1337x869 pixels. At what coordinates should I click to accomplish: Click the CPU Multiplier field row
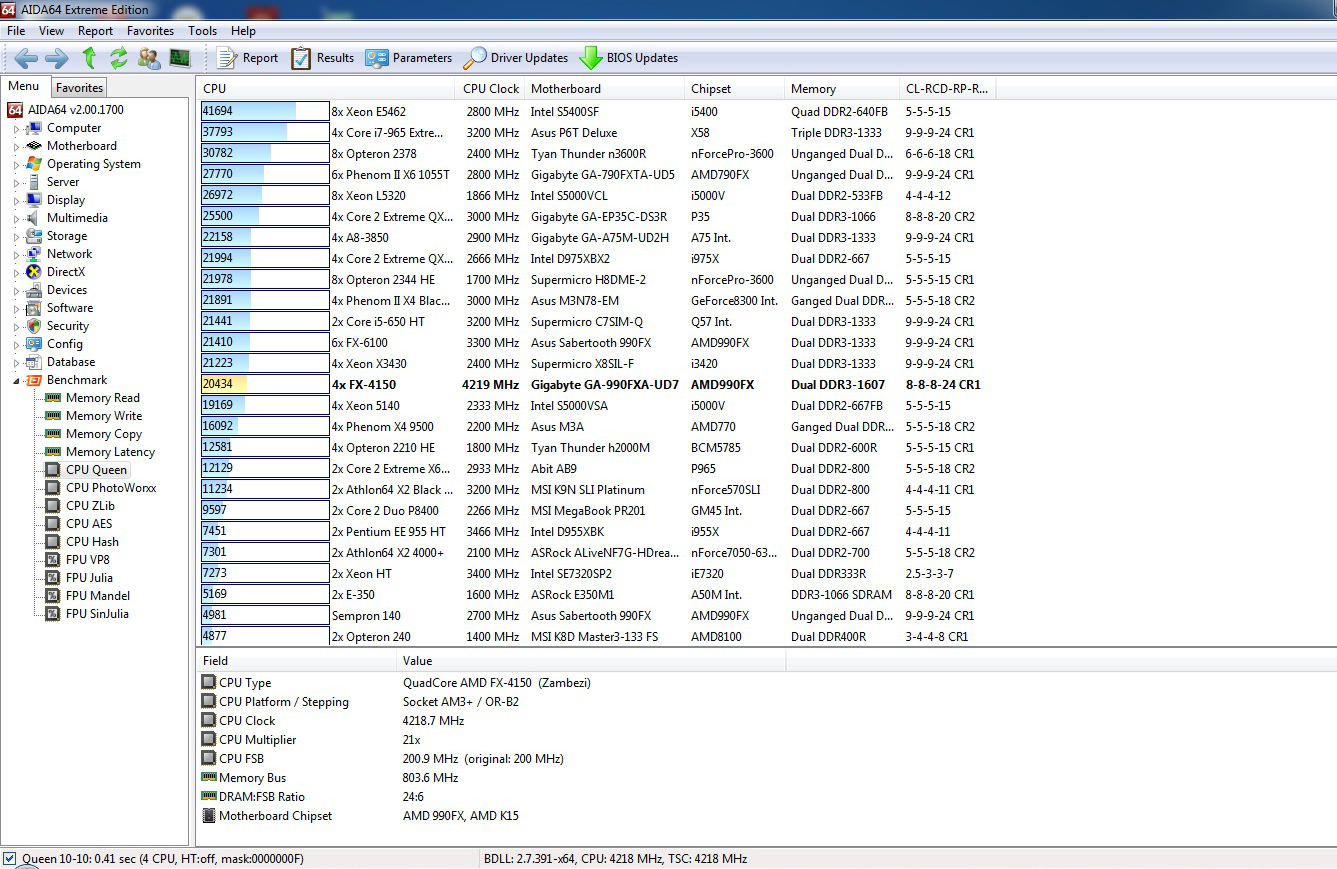(492, 740)
